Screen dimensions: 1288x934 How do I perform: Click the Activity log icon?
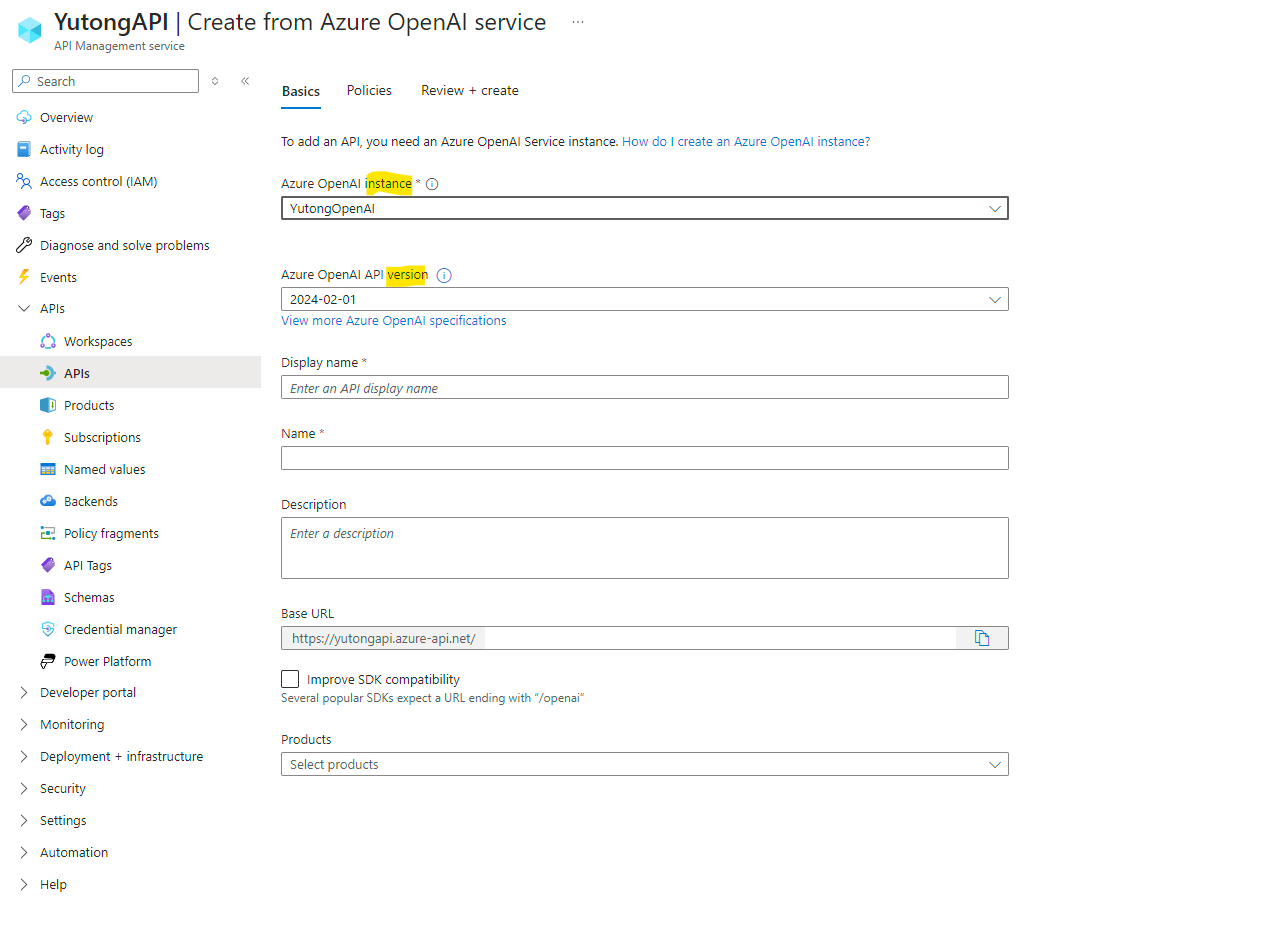point(24,149)
